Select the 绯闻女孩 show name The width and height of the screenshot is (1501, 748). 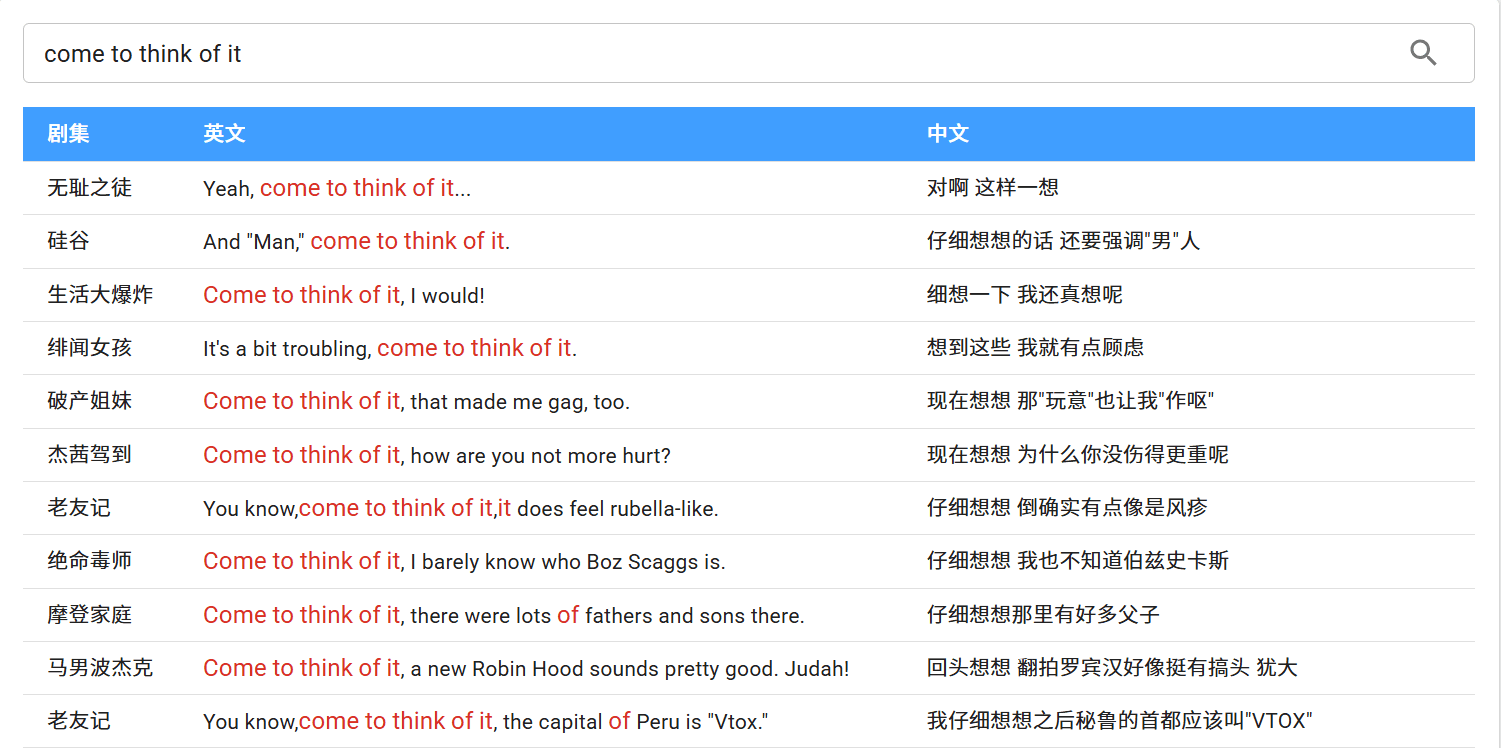[89, 348]
